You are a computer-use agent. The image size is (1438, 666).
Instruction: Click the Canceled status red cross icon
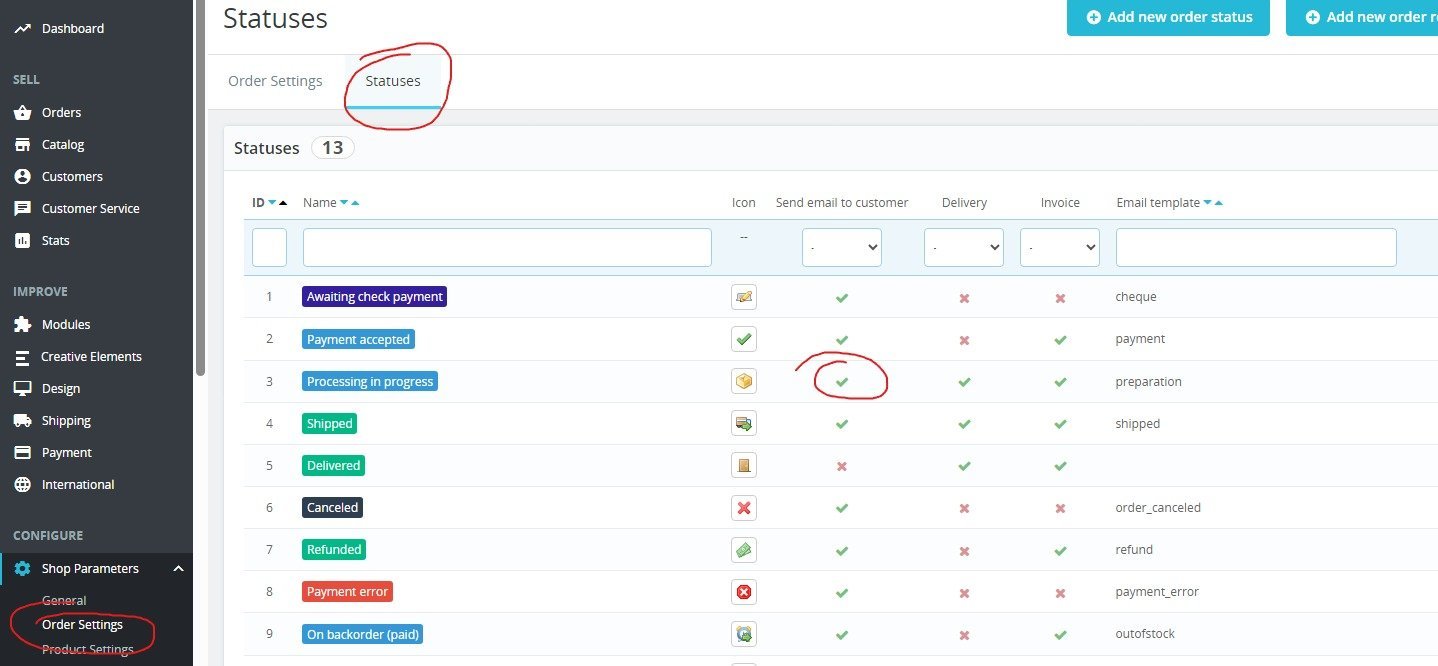pos(743,508)
